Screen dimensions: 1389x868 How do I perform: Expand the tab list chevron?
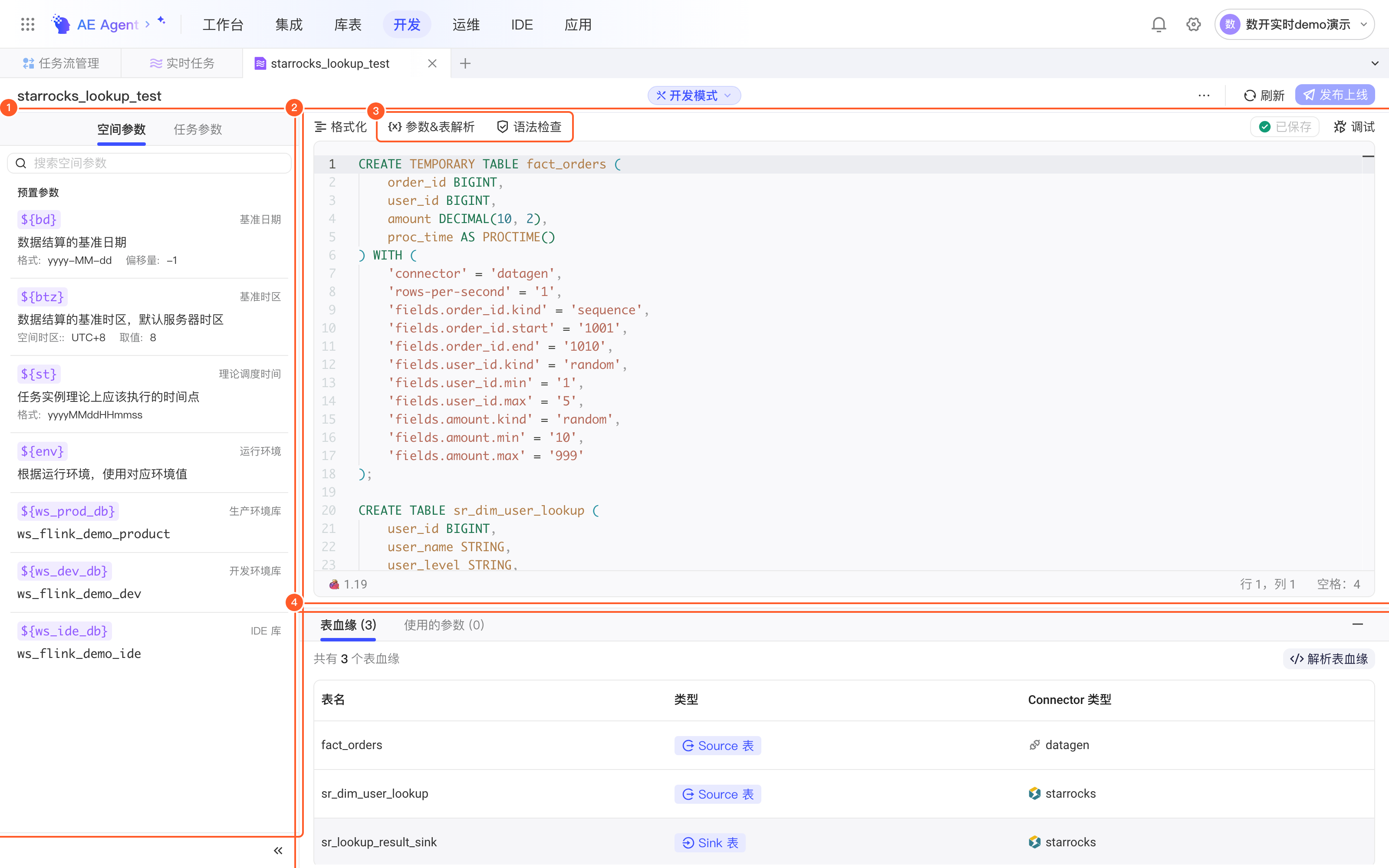point(1375,63)
